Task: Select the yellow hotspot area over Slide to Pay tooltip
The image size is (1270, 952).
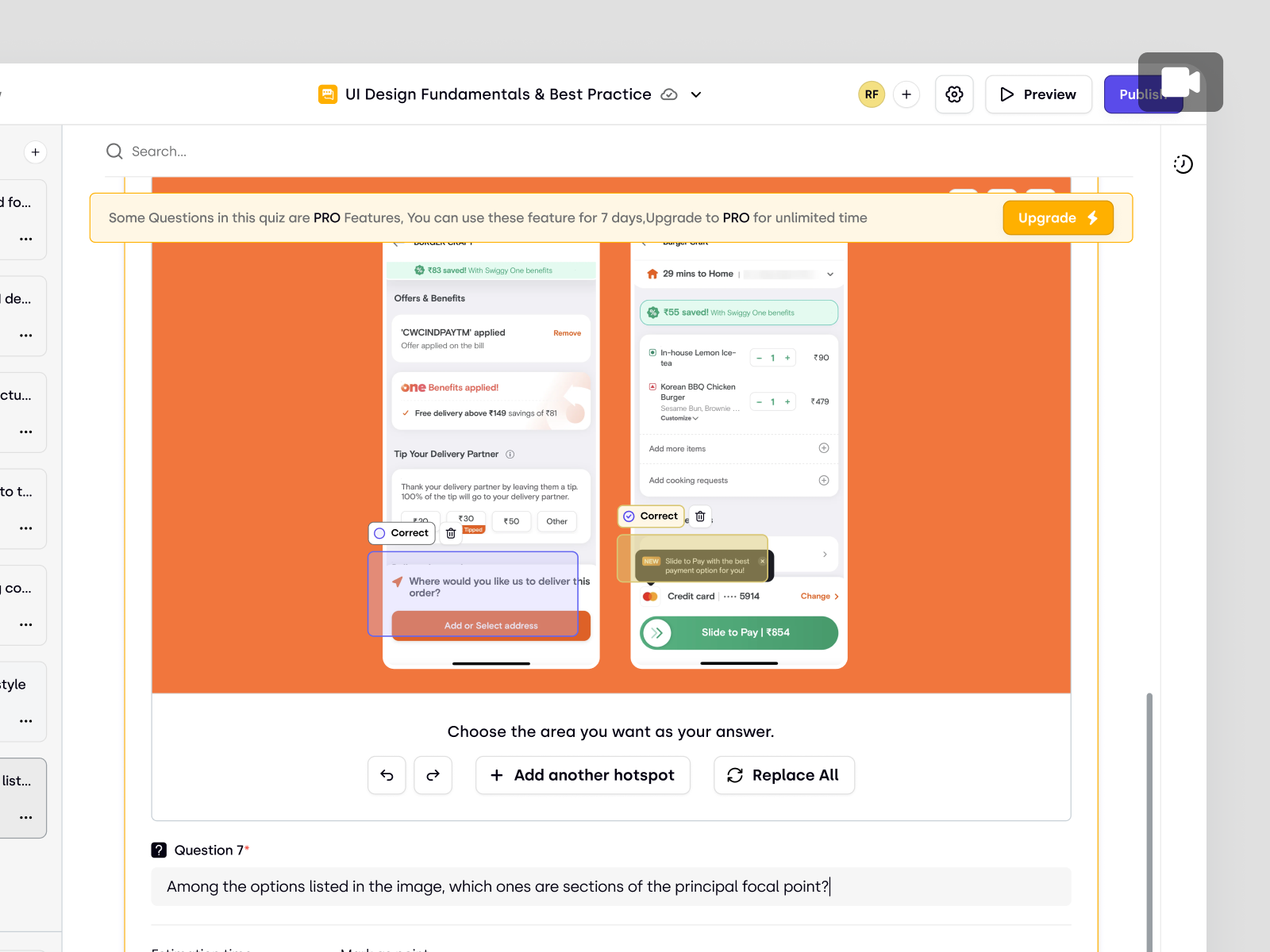Action: pos(692,559)
